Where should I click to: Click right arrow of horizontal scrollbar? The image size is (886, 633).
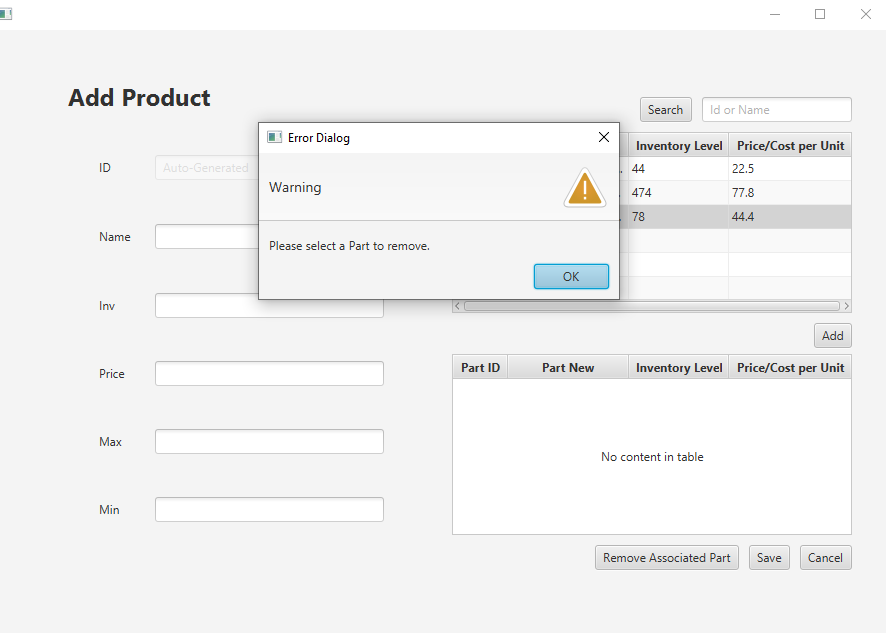pos(846,306)
